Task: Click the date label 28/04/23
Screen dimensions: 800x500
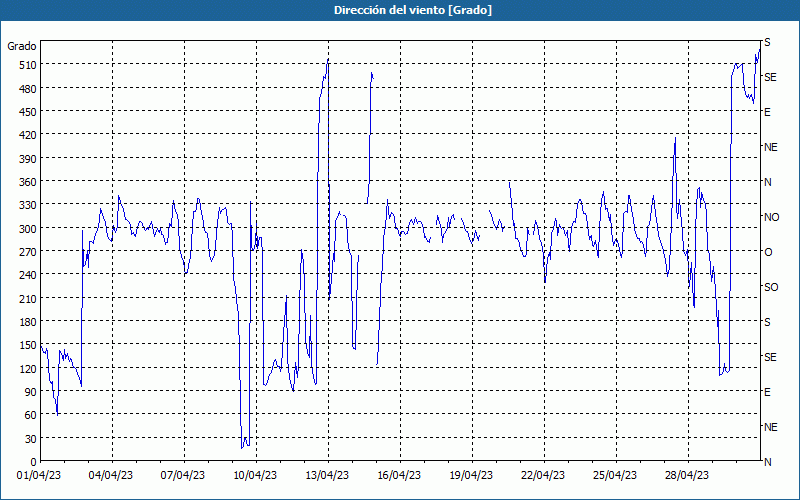Action: click(x=687, y=475)
